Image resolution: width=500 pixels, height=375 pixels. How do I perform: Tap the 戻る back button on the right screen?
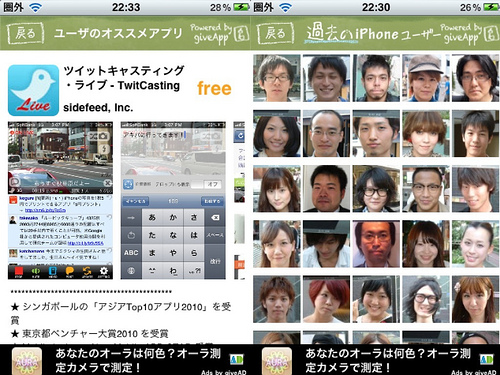click(x=275, y=33)
